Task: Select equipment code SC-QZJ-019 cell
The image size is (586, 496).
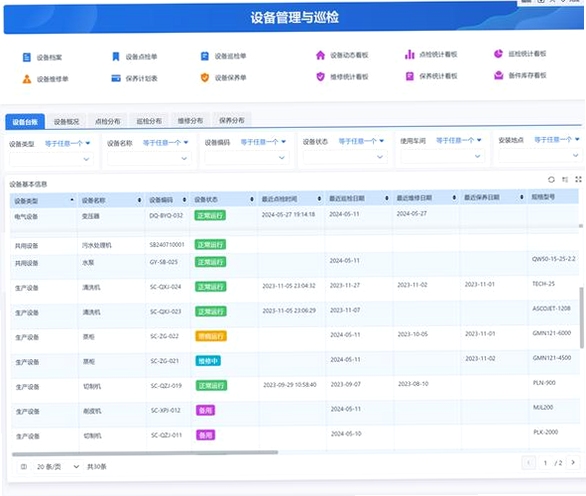Action: [166, 386]
